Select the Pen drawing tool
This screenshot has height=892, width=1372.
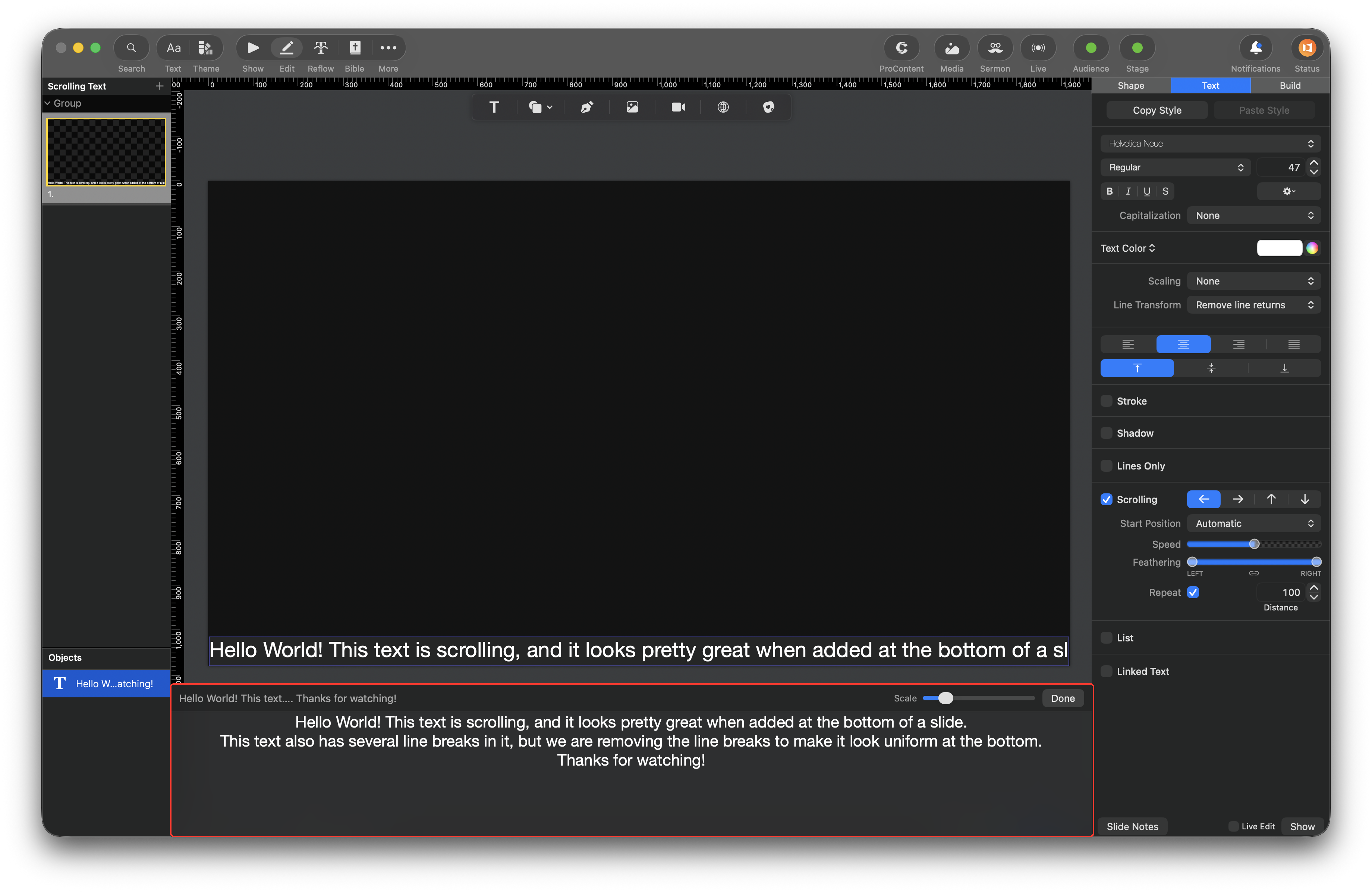(x=586, y=107)
